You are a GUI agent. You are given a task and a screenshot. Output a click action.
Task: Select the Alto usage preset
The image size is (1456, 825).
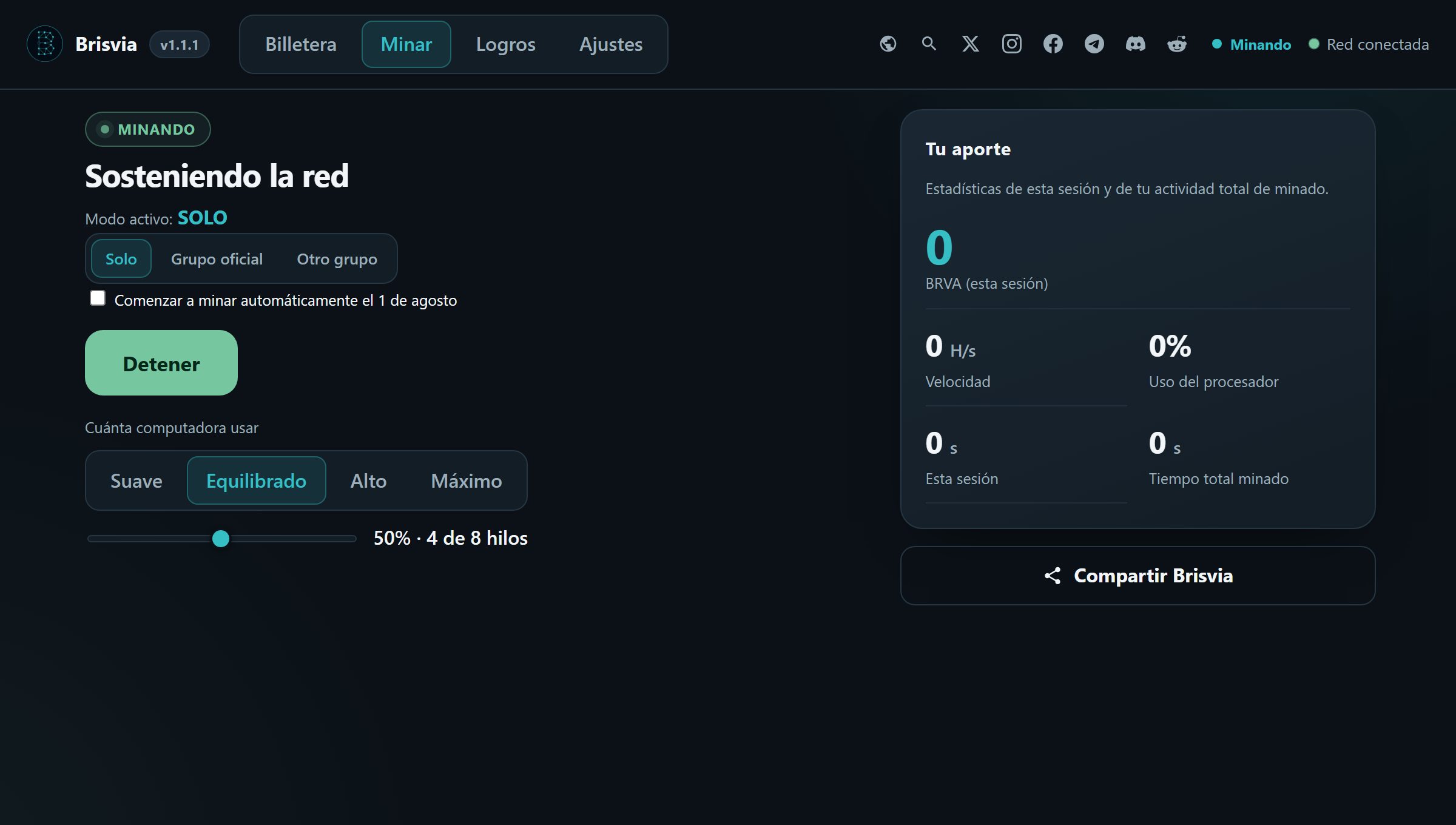coord(368,480)
